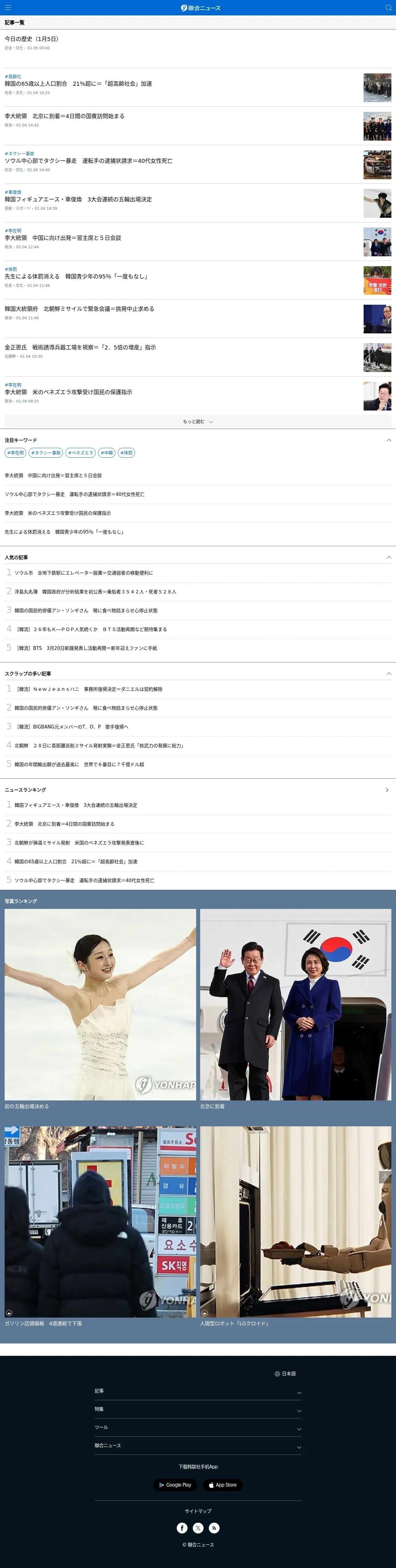This screenshot has height=1568, width=396.
Task: Open scrap article 韓国の年間輸出額が過去最高に
Action: pos(79,765)
